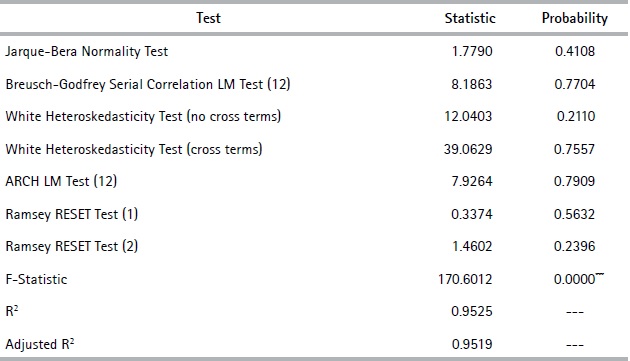Click the statistic value 1.4602
Screen dimensions: 630x361
[472, 246]
